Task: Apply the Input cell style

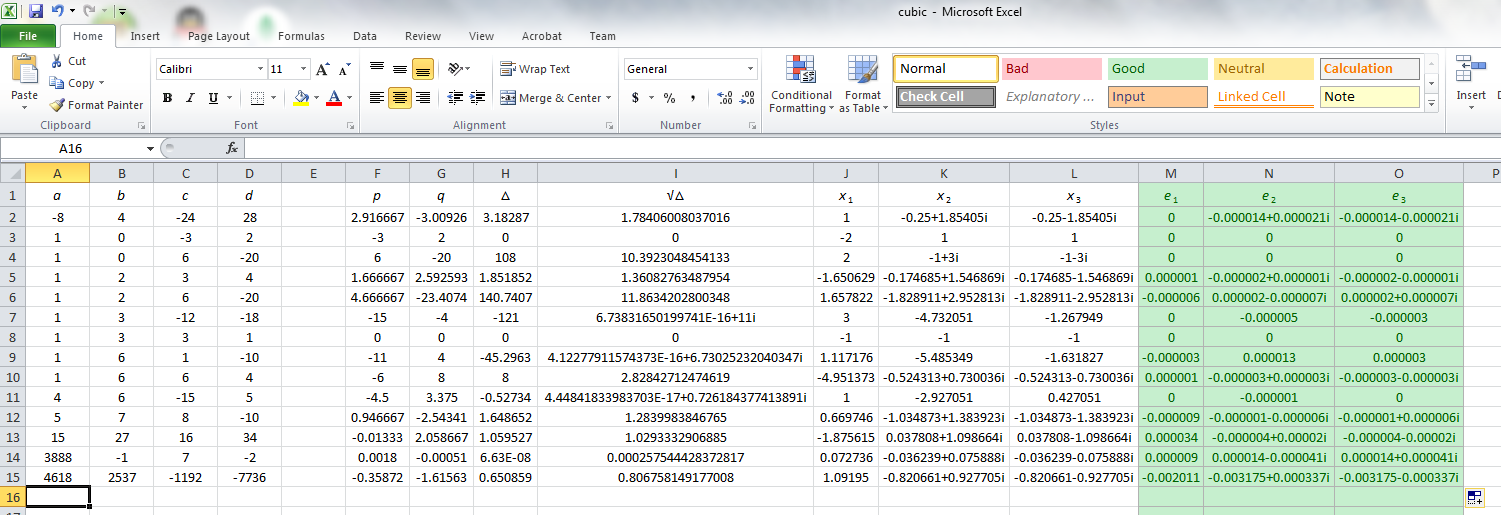Action: [1157, 97]
